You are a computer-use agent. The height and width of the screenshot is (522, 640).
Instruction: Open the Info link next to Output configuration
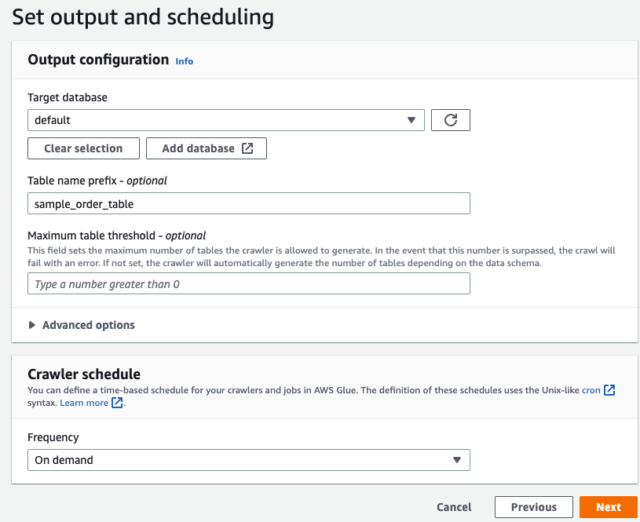[x=184, y=61]
